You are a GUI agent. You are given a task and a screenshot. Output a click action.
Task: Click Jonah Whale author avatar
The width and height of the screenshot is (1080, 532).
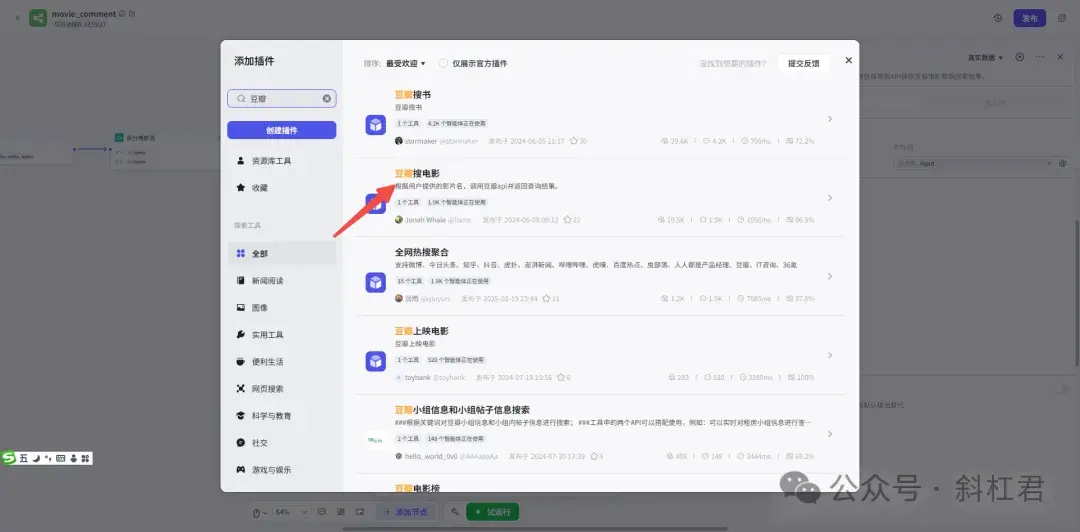[x=399, y=220]
